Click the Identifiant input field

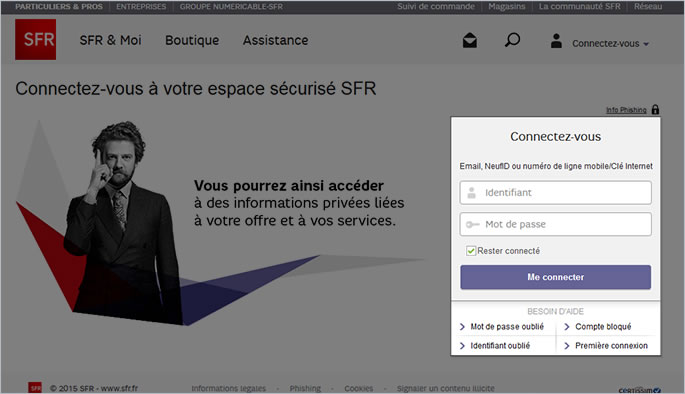tap(556, 193)
